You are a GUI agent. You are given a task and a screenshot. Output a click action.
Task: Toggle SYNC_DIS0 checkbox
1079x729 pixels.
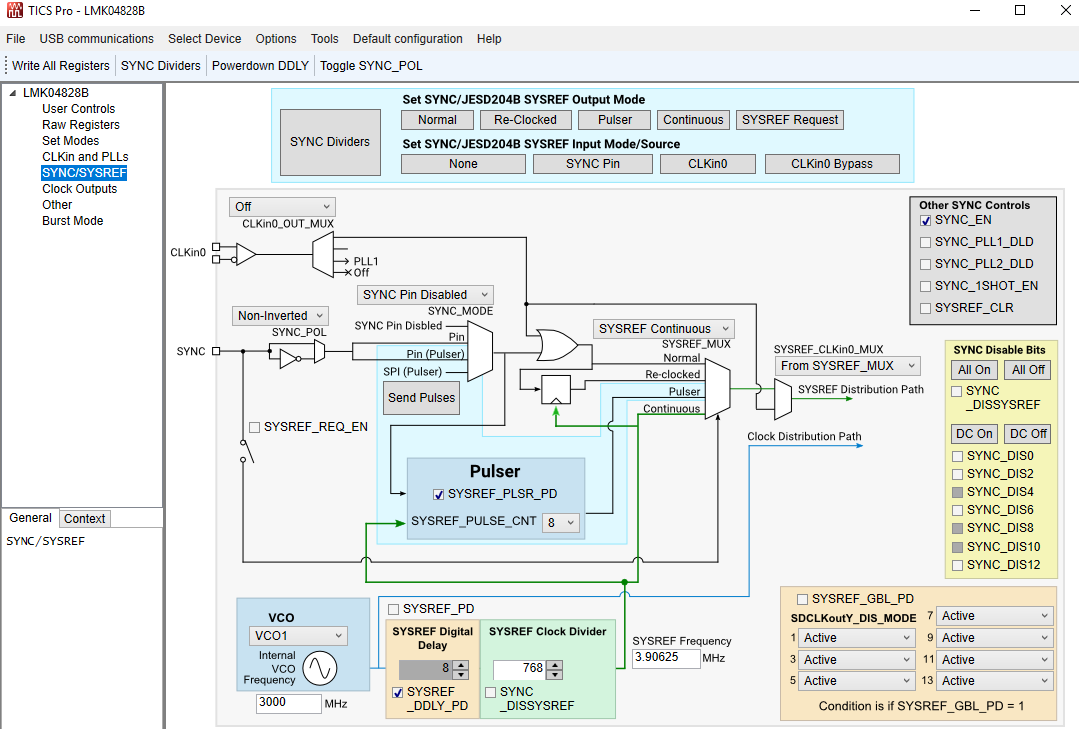click(957, 456)
